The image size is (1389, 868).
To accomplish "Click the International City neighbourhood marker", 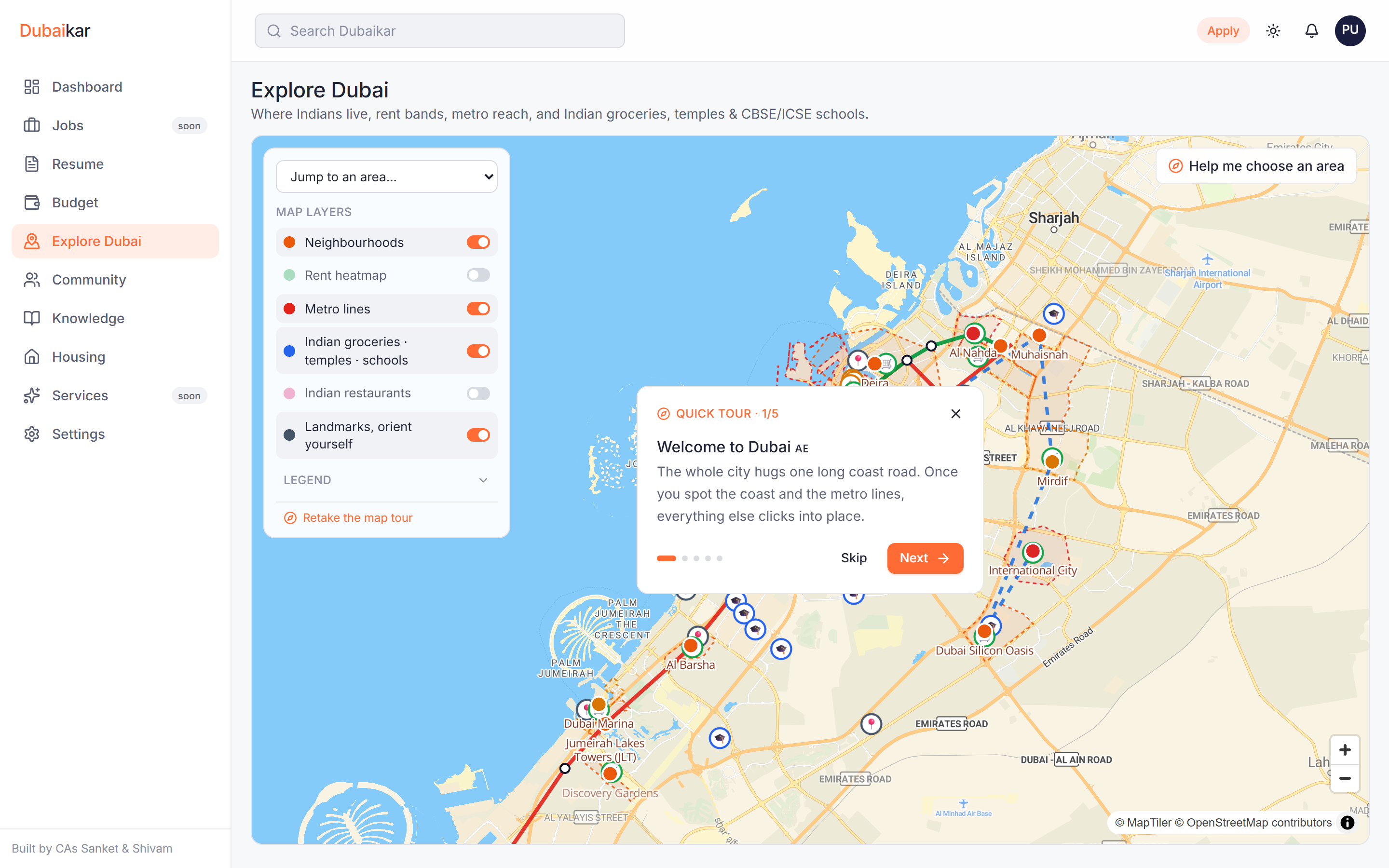I will click(x=1033, y=552).
